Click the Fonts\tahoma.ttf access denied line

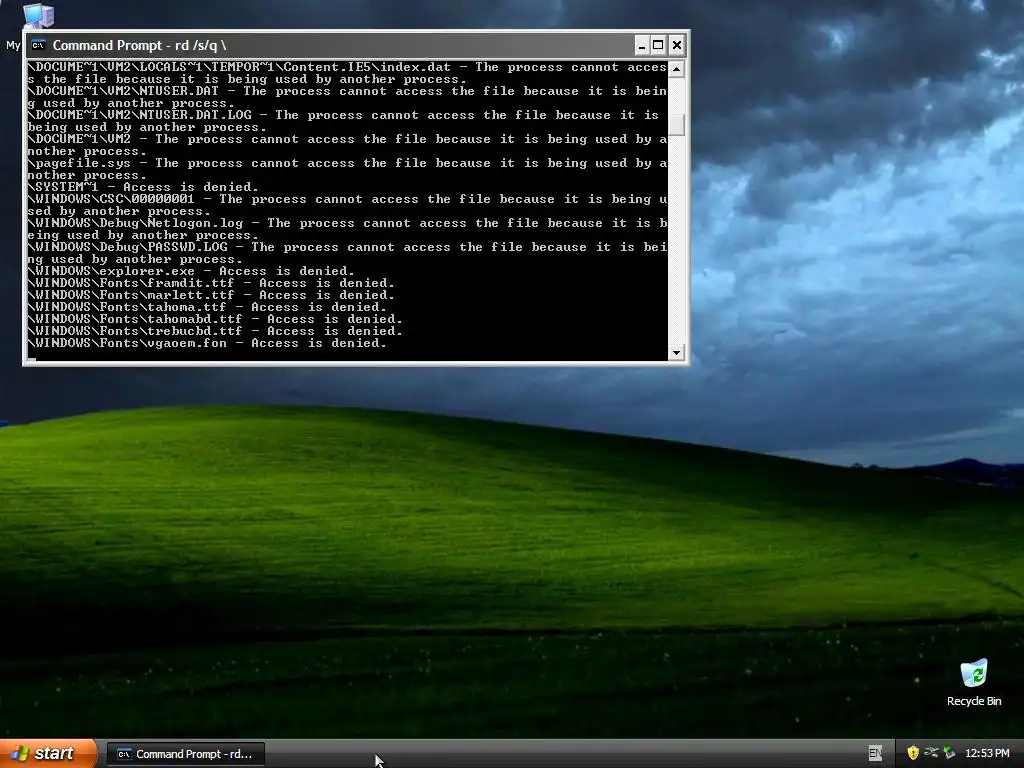click(x=207, y=307)
